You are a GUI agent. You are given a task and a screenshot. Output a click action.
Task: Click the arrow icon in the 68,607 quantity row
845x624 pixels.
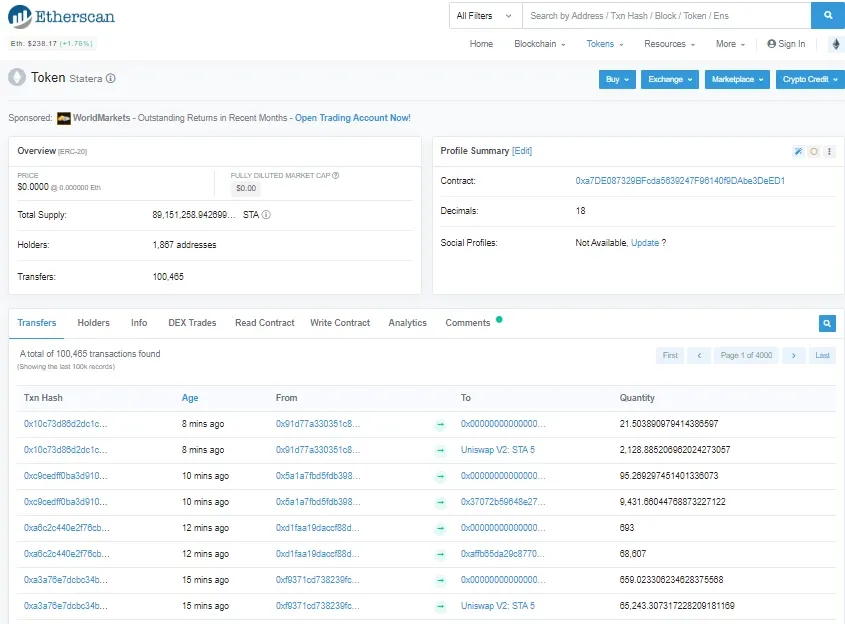pos(440,554)
